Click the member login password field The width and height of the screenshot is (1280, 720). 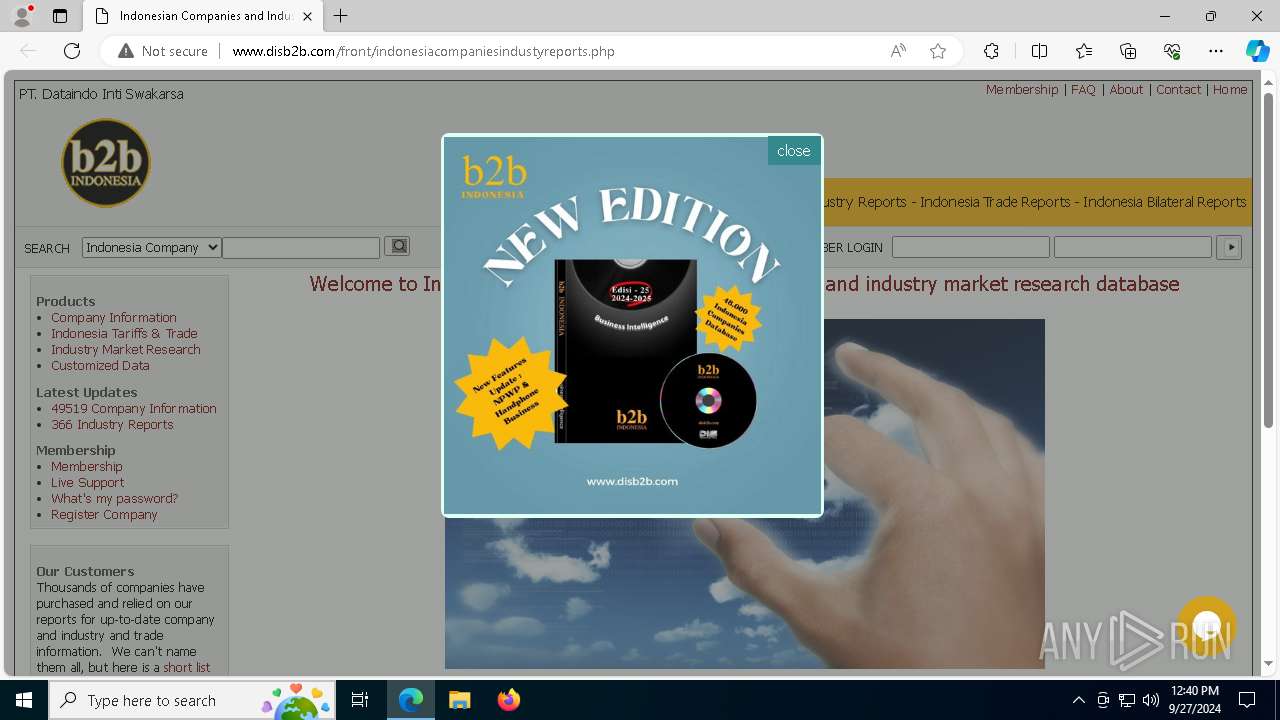coord(1133,247)
